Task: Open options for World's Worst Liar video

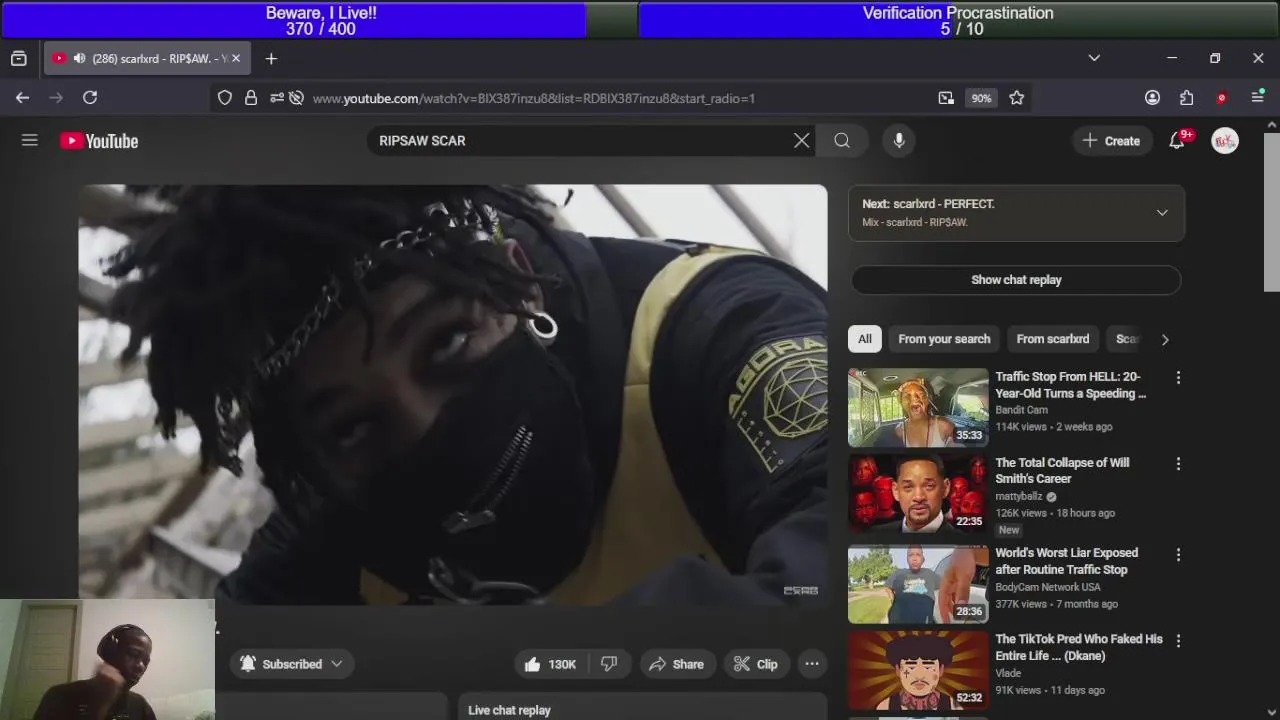Action: coord(1178,554)
